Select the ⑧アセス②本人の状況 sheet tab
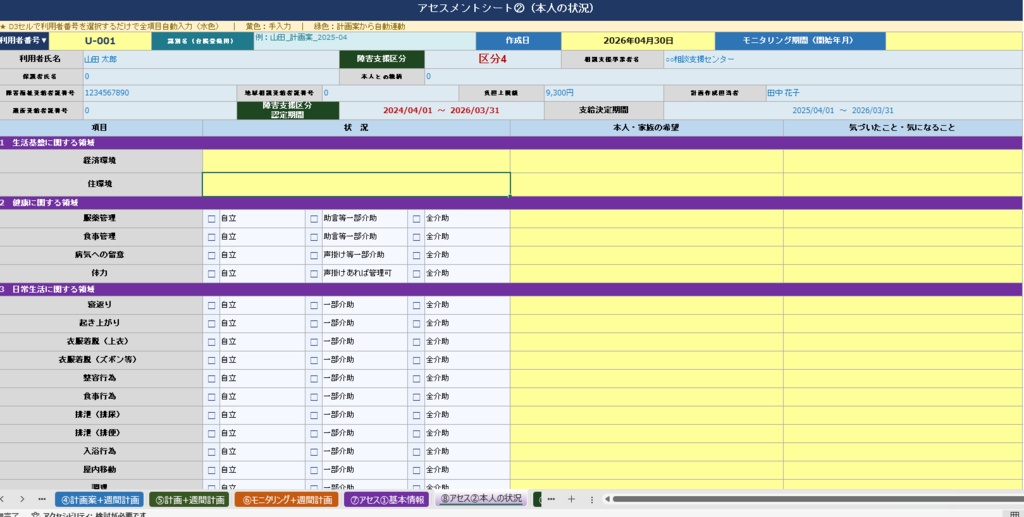 481,499
